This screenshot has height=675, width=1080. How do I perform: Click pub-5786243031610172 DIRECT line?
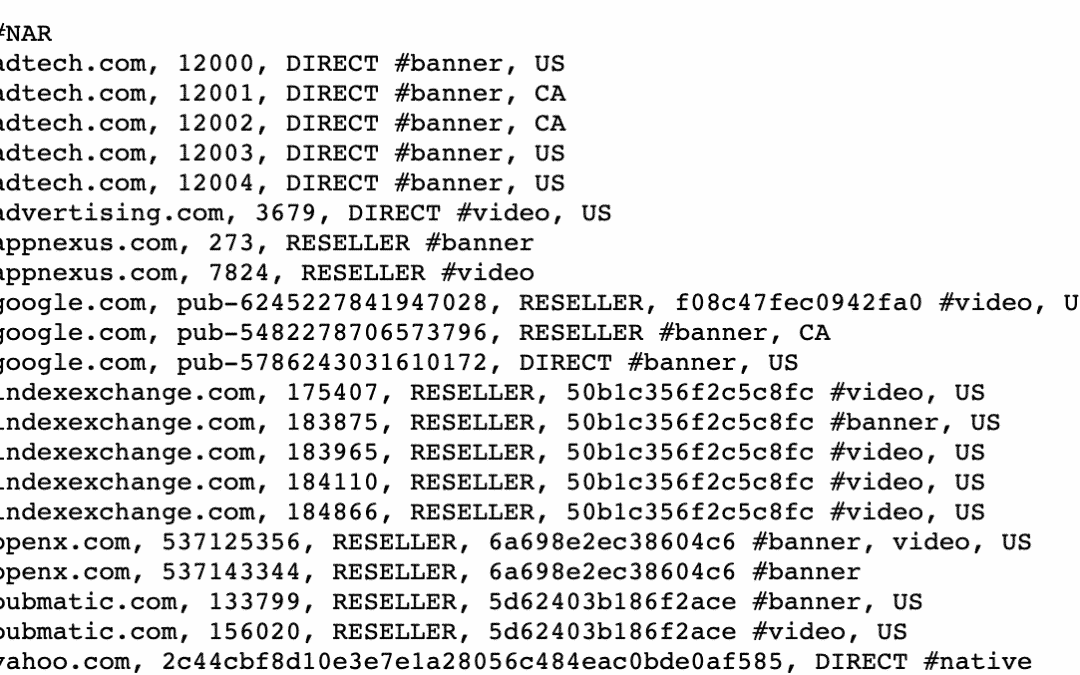coord(399,363)
